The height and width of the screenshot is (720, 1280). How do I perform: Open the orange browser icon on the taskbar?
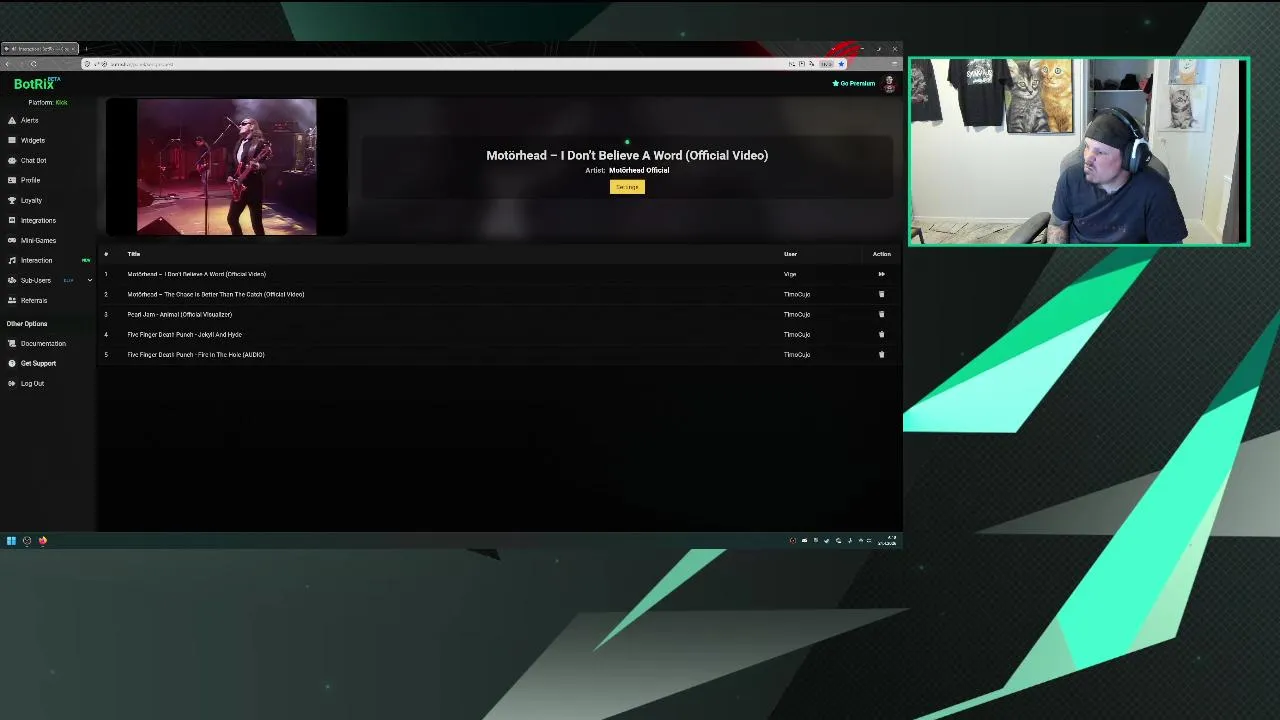tap(43, 541)
